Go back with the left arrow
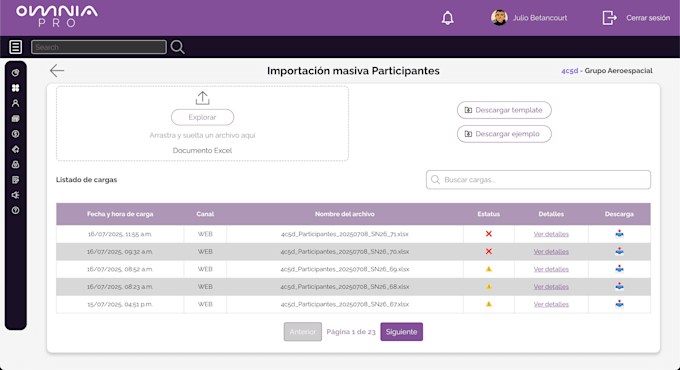This screenshot has height=370, width=680. [57, 71]
